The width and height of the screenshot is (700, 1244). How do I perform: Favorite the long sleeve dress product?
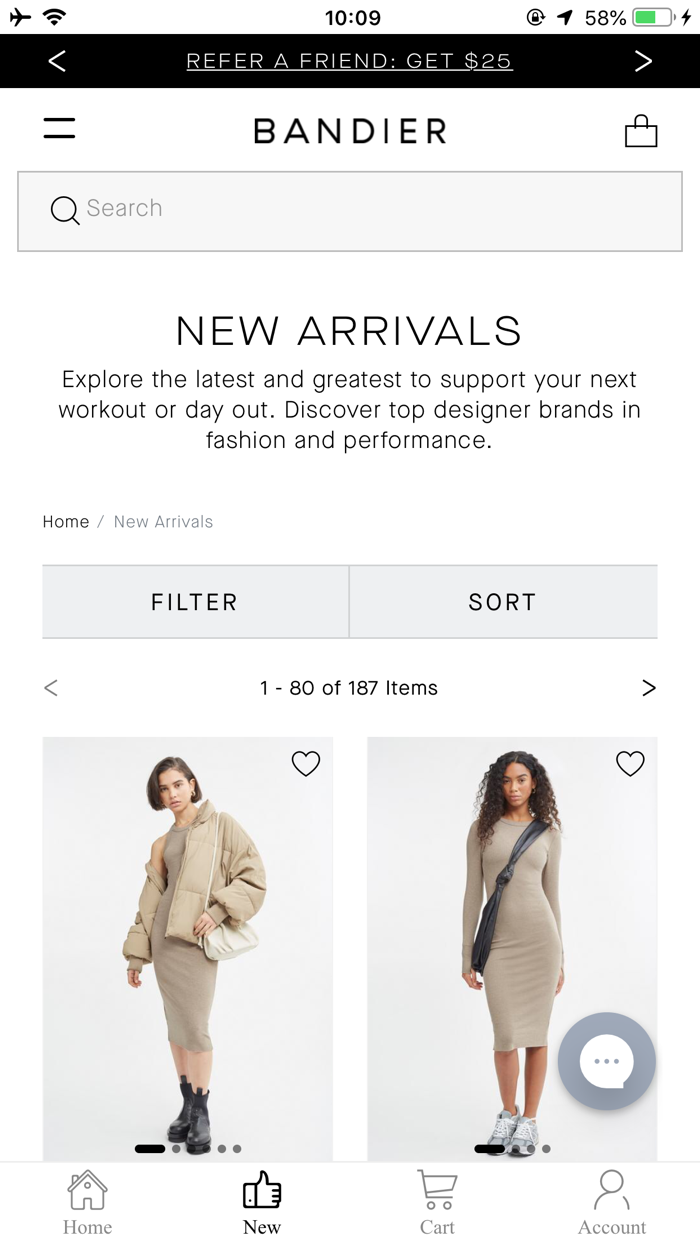click(x=630, y=764)
